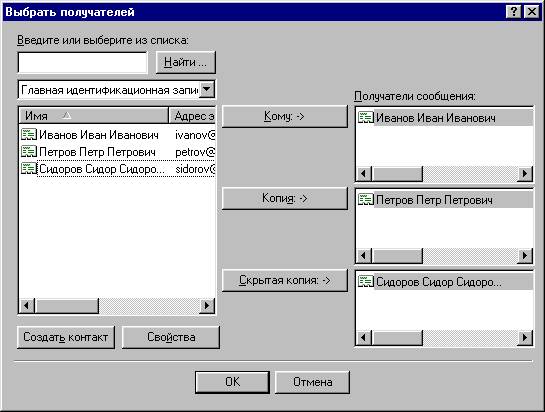This screenshot has width=545, height=412.
Task: Click the ivanov@ address cell
Action: point(195,135)
